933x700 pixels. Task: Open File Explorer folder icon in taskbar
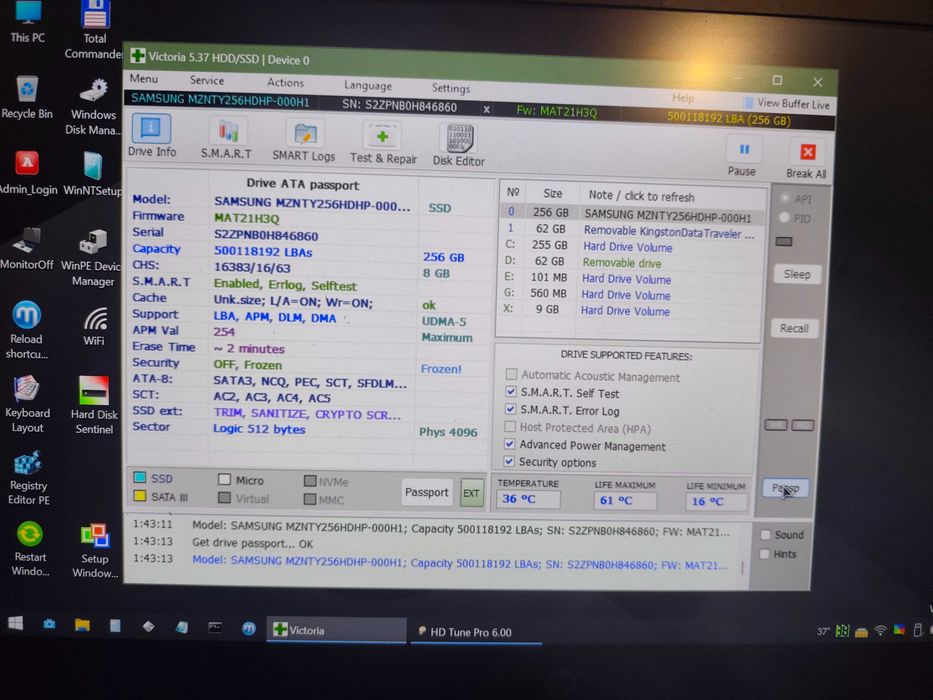(x=82, y=624)
